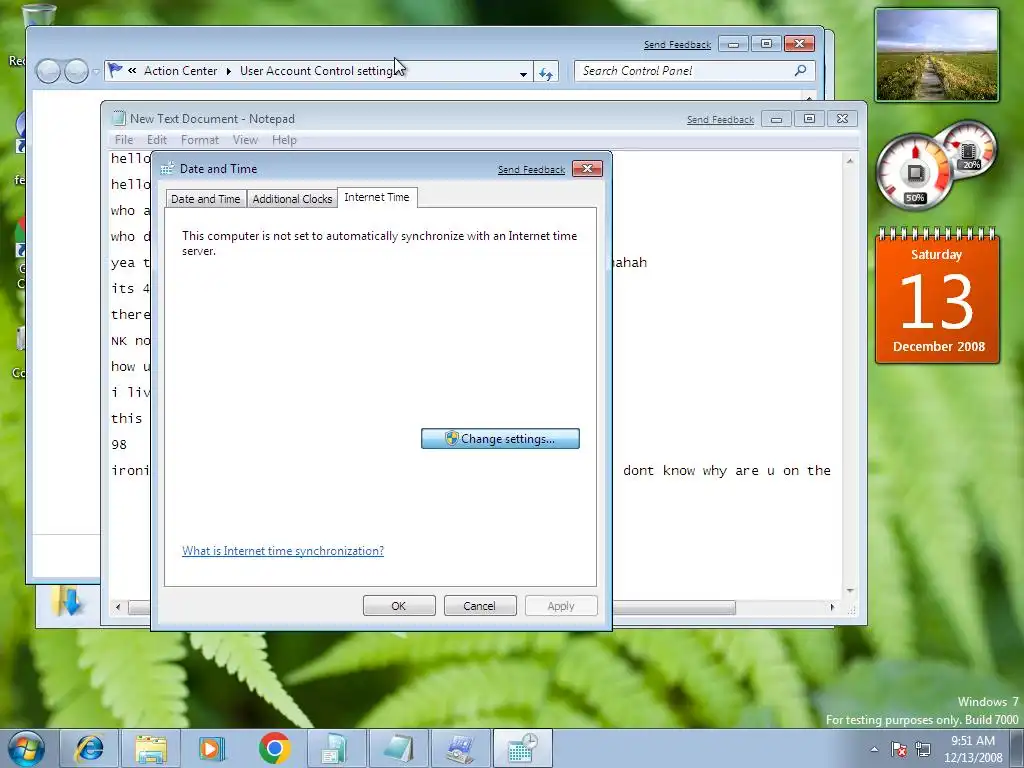Click the Change settings button

[500, 439]
